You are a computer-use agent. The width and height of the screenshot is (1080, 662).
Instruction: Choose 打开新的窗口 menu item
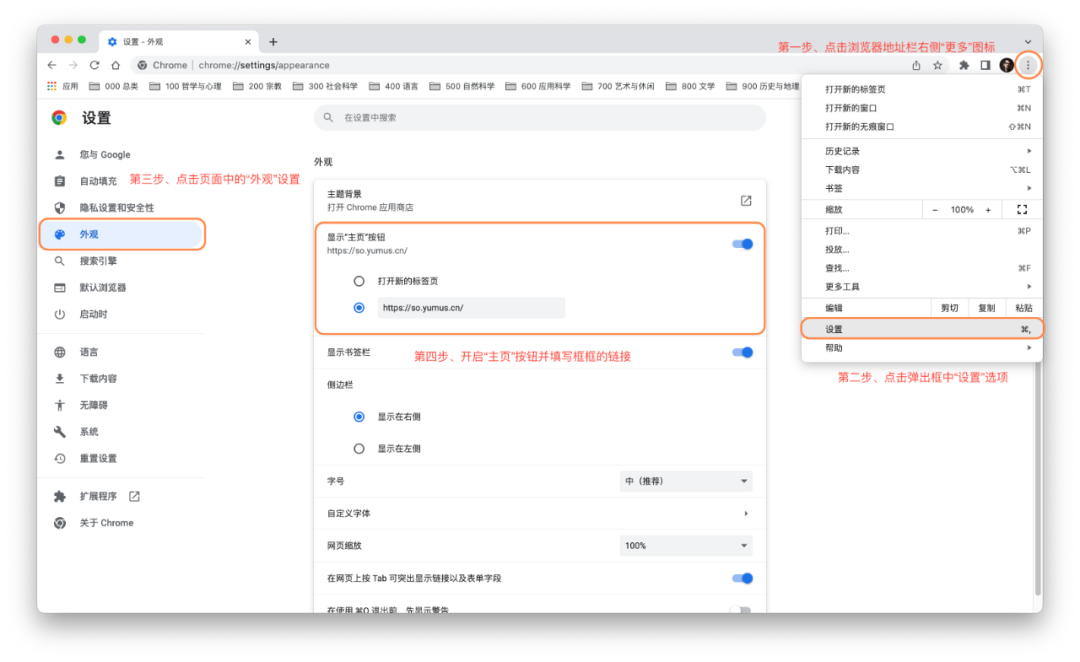click(922, 108)
